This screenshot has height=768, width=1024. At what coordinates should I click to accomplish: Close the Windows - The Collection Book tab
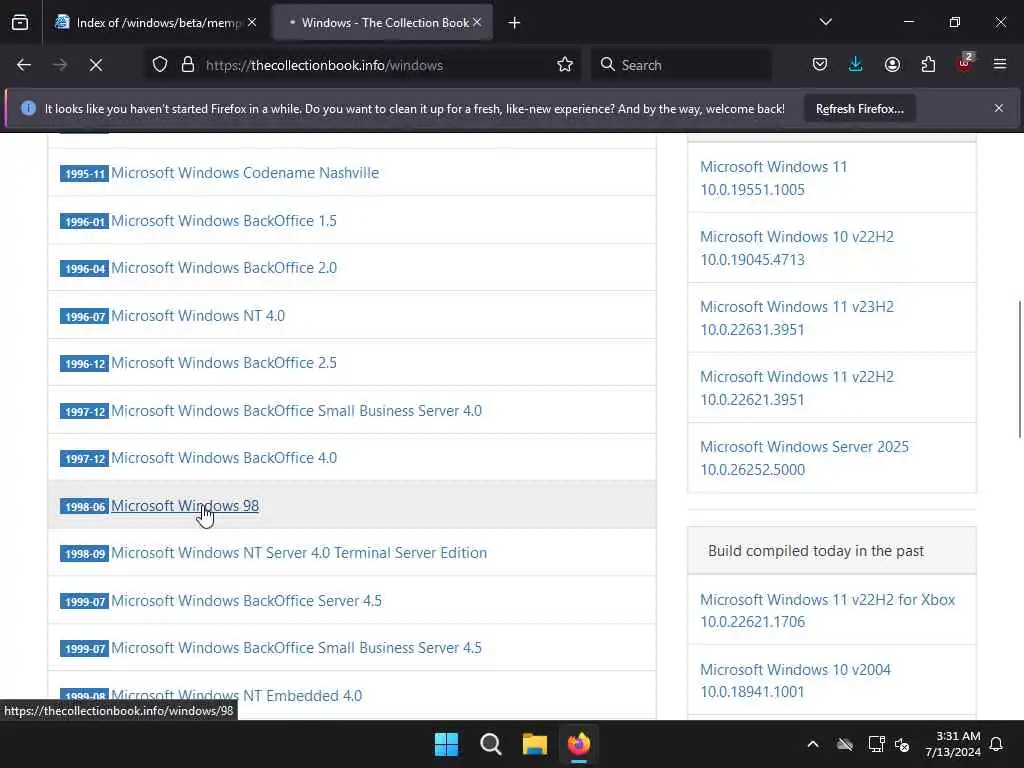click(477, 22)
